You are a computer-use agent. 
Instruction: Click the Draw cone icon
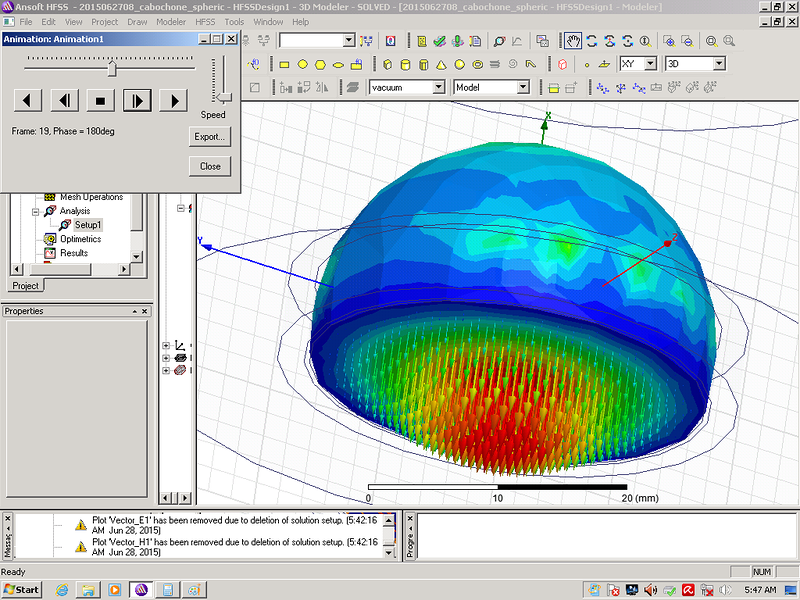coord(442,64)
